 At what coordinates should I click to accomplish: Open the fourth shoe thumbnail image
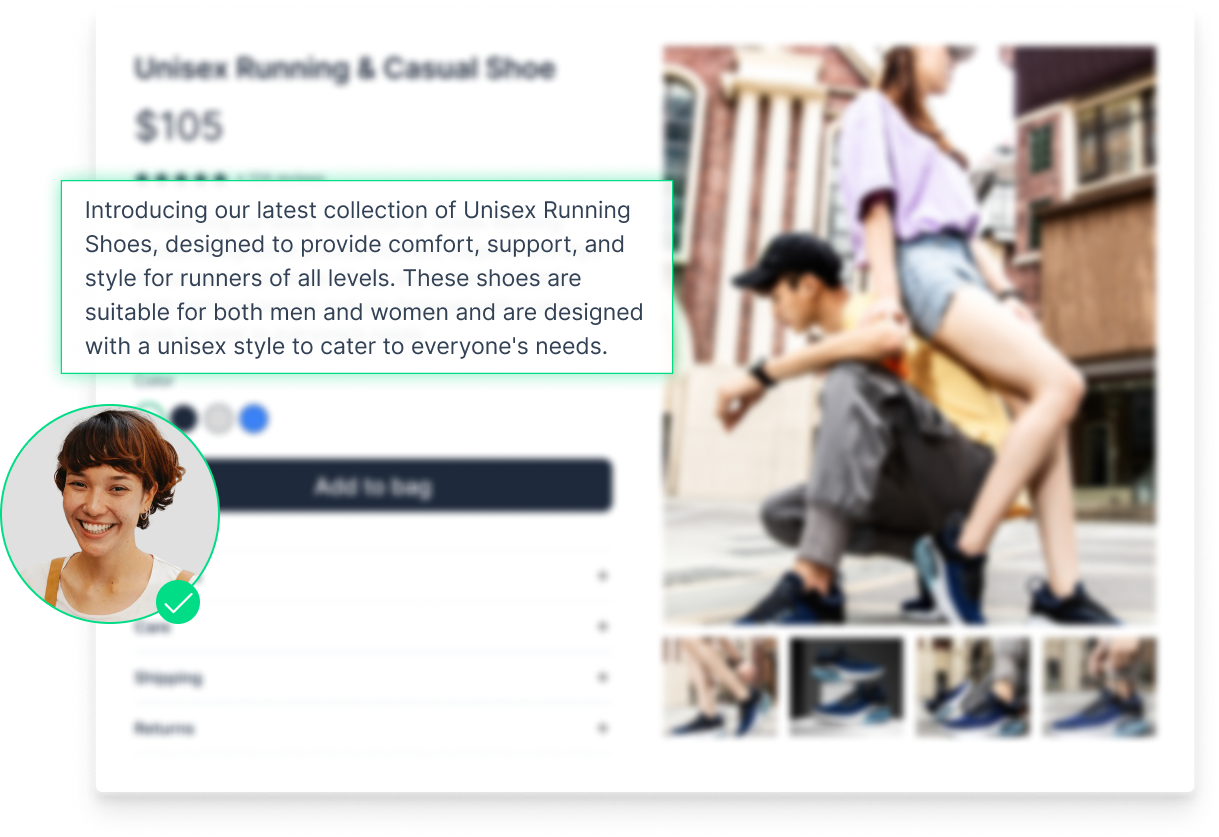coord(1100,687)
